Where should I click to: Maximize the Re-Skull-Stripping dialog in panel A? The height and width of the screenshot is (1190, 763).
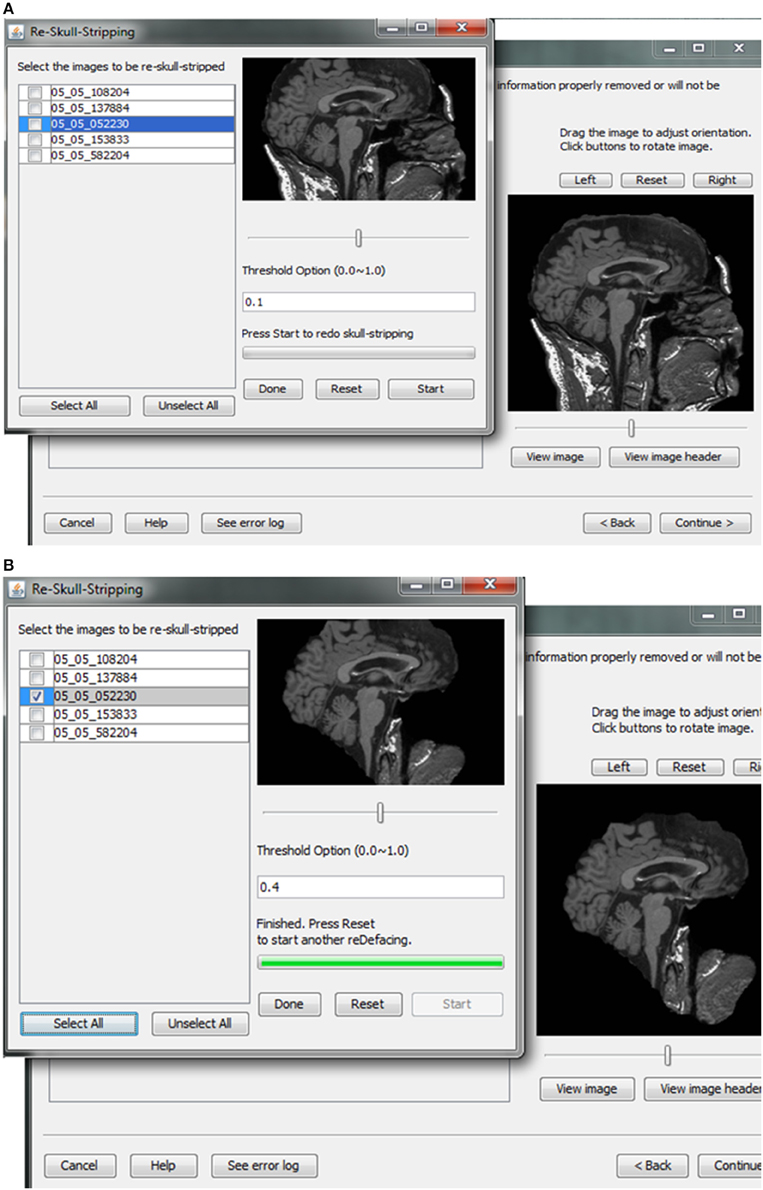(x=421, y=28)
